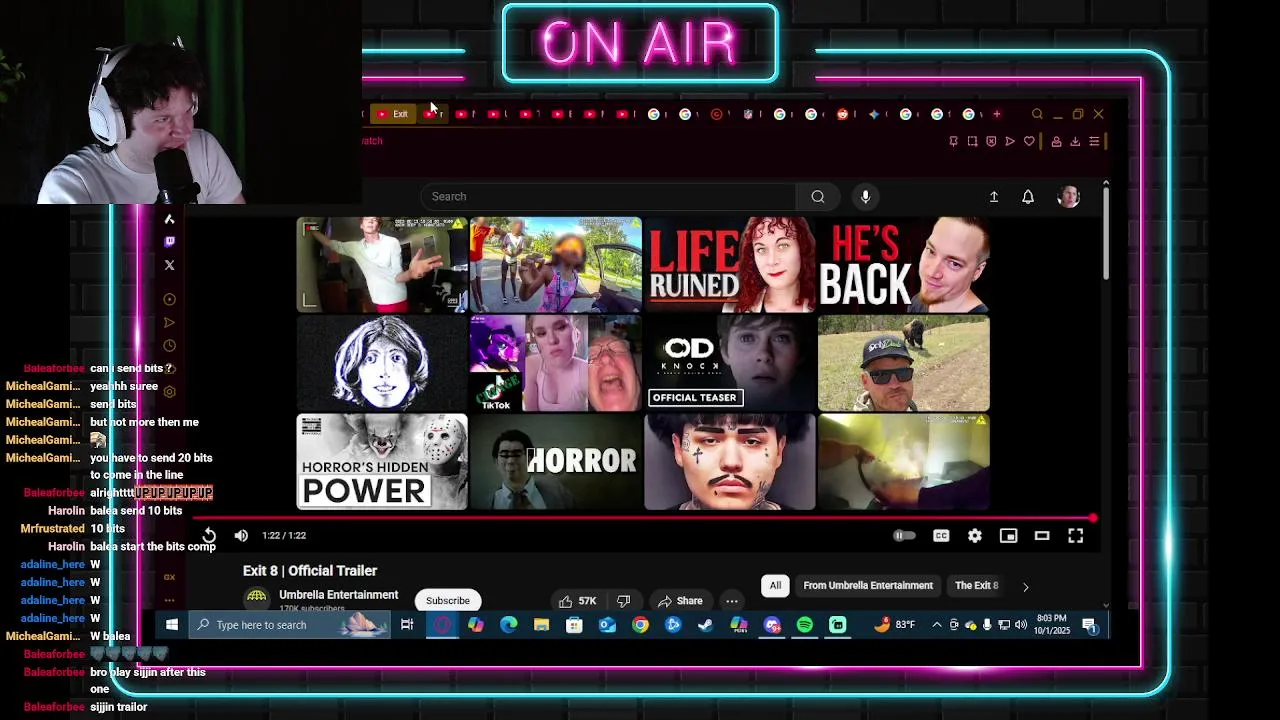The image size is (1280, 720).
Task: Open the player circle icon in sidebar
Action: (x=169, y=299)
